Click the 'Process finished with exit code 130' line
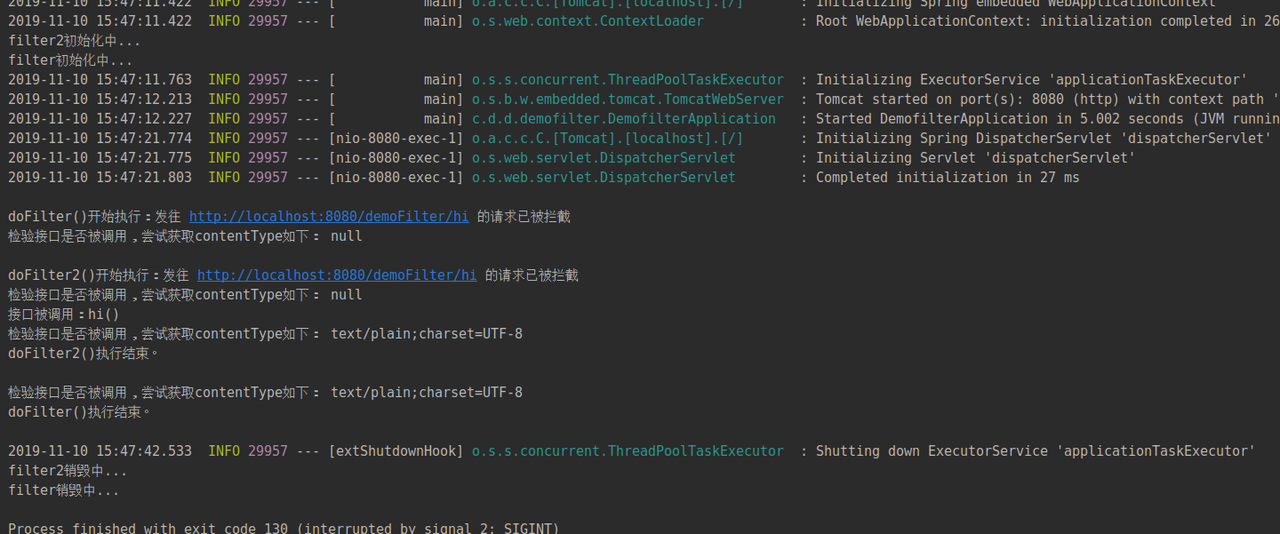The height and width of the screenshot is (534, 1280). coord(284,528)
